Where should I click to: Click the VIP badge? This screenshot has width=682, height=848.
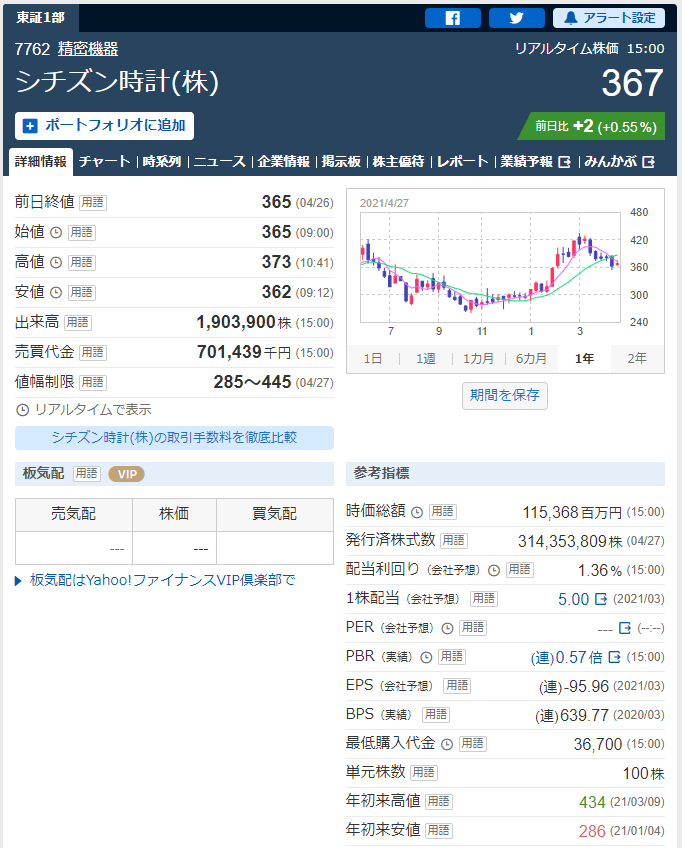pyautogui.click(x=127, y=474)
